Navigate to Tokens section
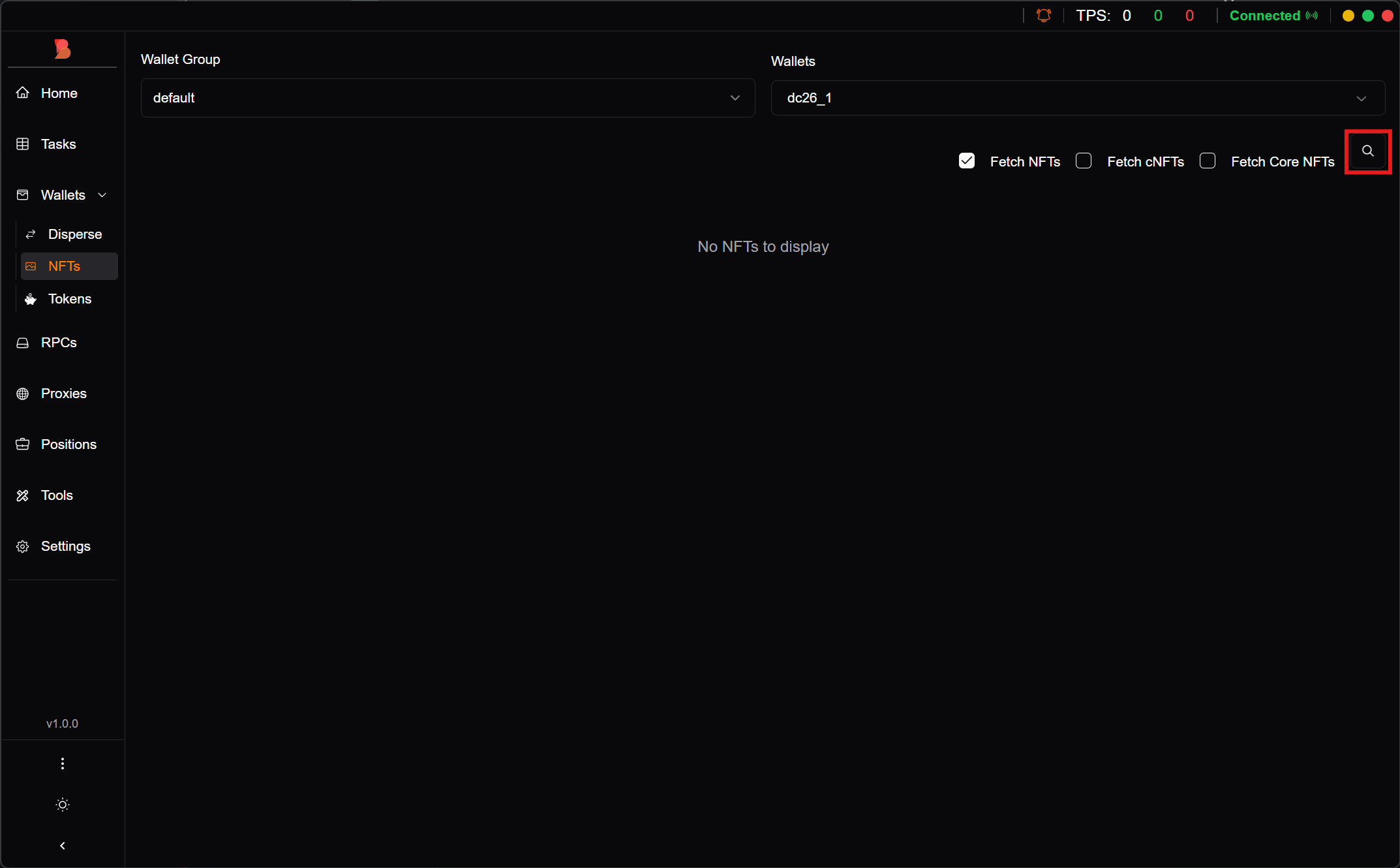This screenshot has height=868, width=1400. [x=69, y=299]
